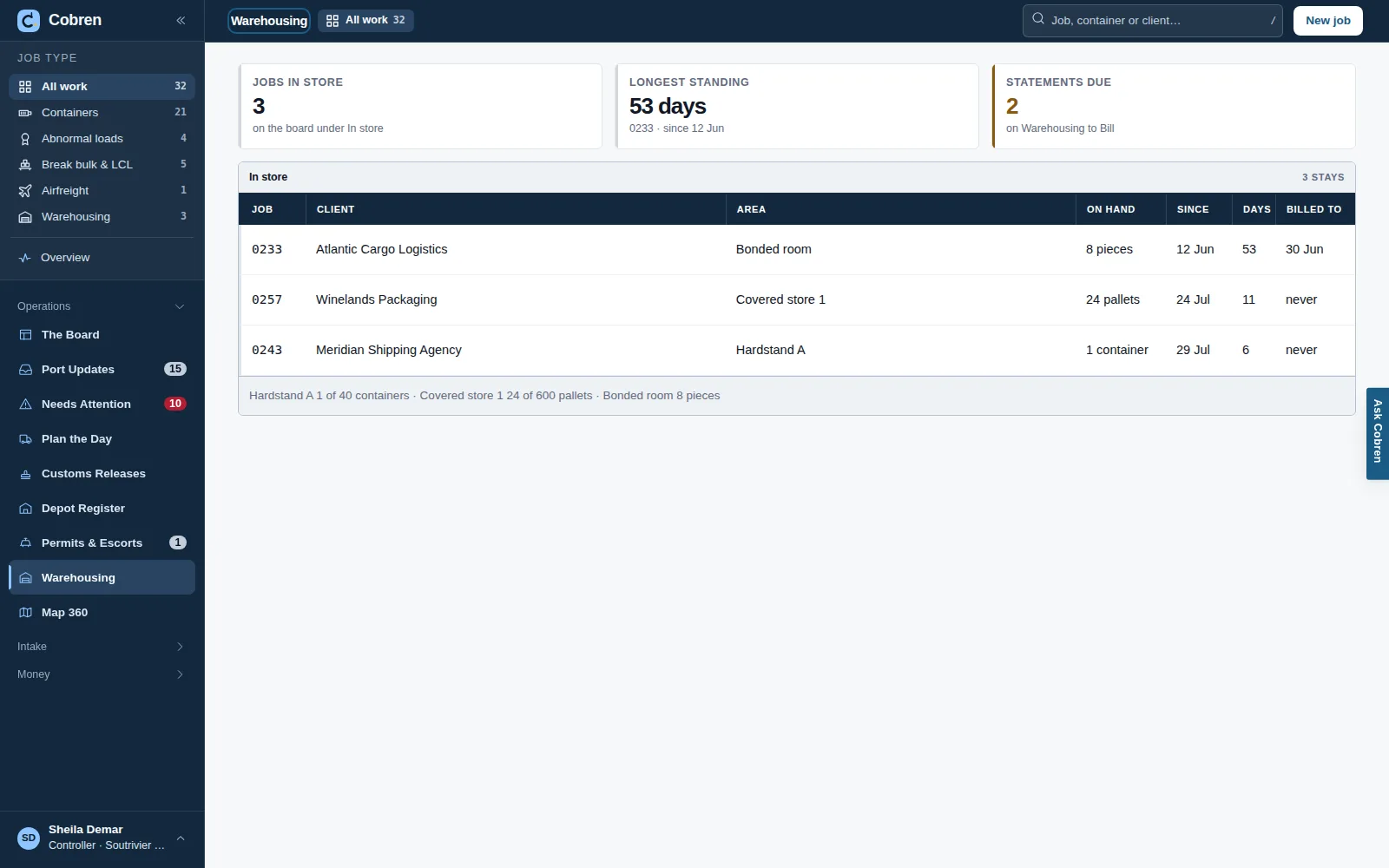Collapse the sidebar with double-chevron icon
This screenshot has height=868, width=1389.
pos(181,20)
